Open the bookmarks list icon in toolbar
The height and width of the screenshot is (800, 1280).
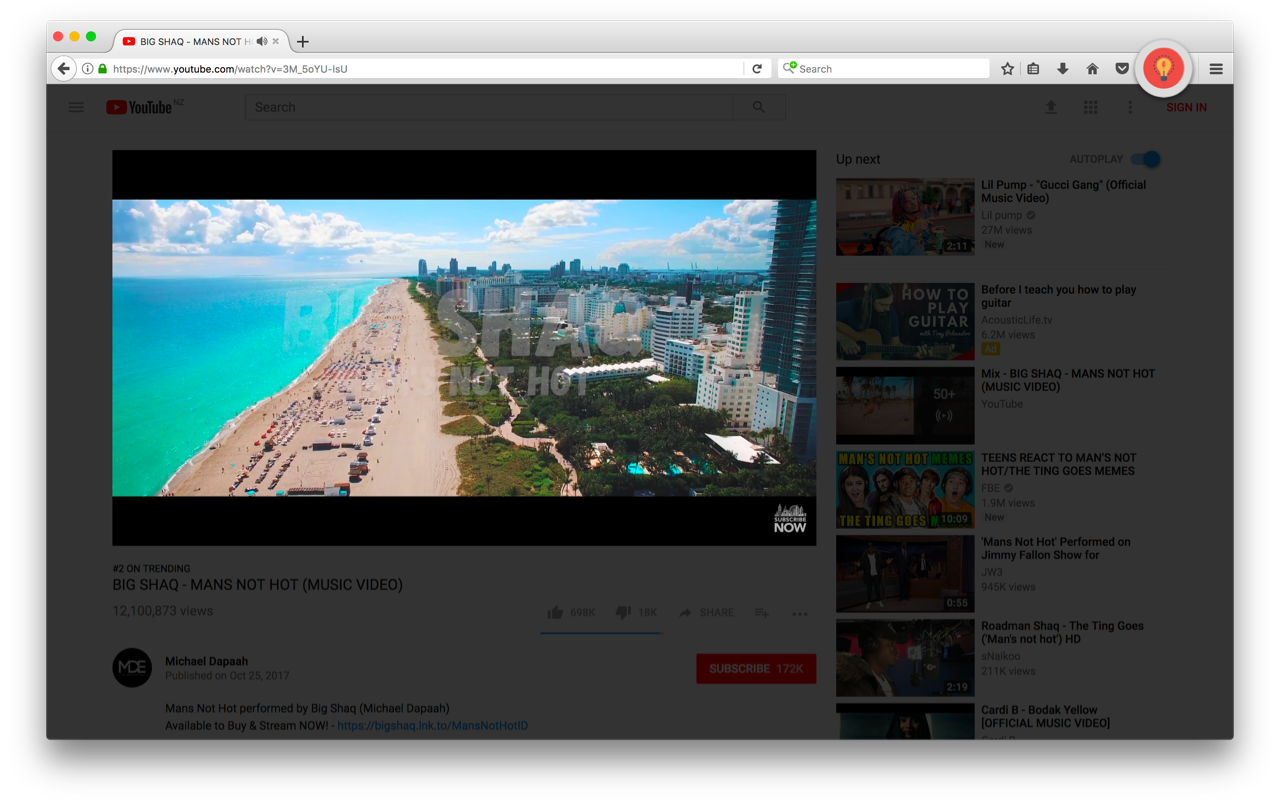pyautogui.click(x=1034, y=69)
